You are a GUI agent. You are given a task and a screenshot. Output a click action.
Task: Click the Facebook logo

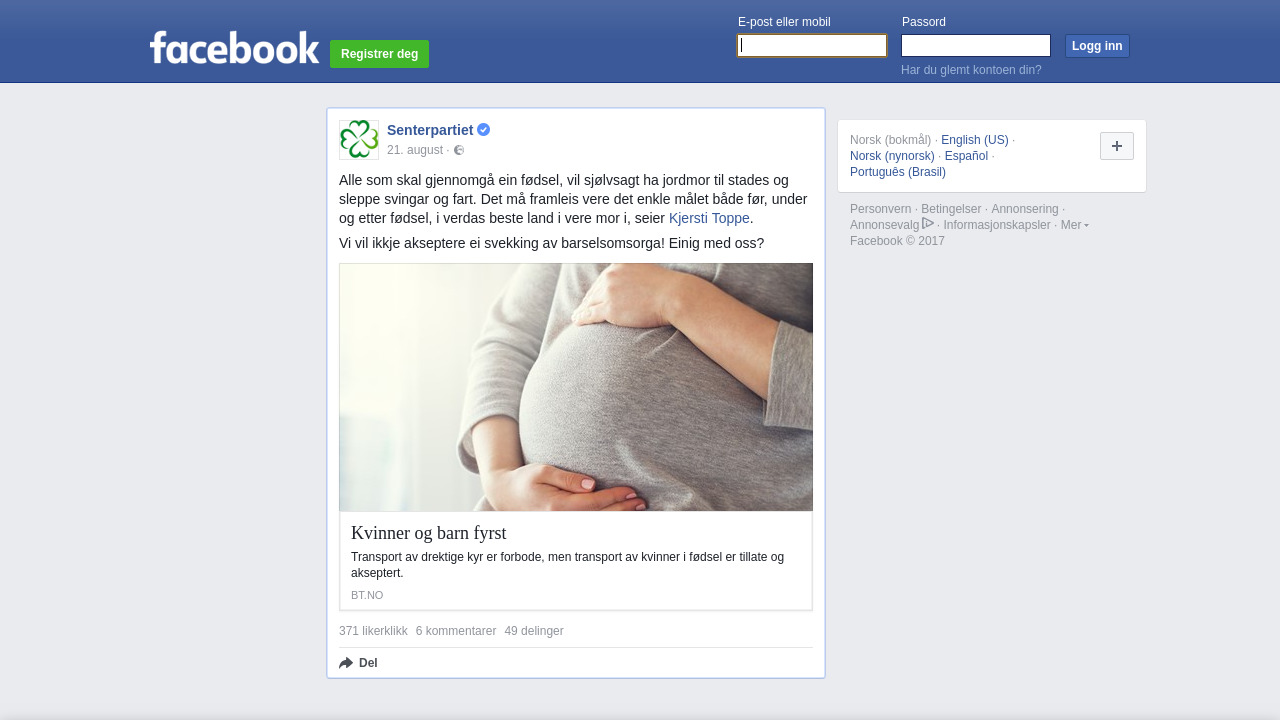[235, 47]
